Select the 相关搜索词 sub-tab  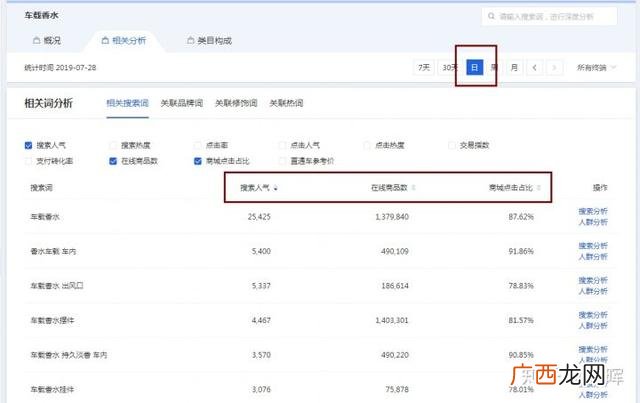(x=127, y=103)
